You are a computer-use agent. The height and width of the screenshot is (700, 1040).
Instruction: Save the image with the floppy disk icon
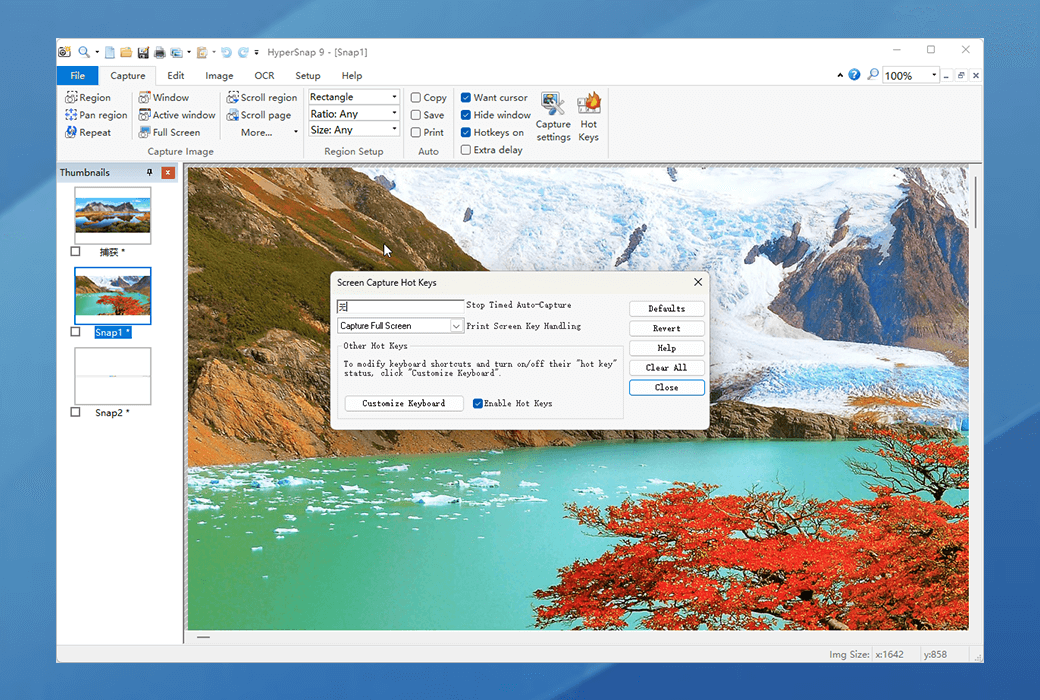(143, 52)
